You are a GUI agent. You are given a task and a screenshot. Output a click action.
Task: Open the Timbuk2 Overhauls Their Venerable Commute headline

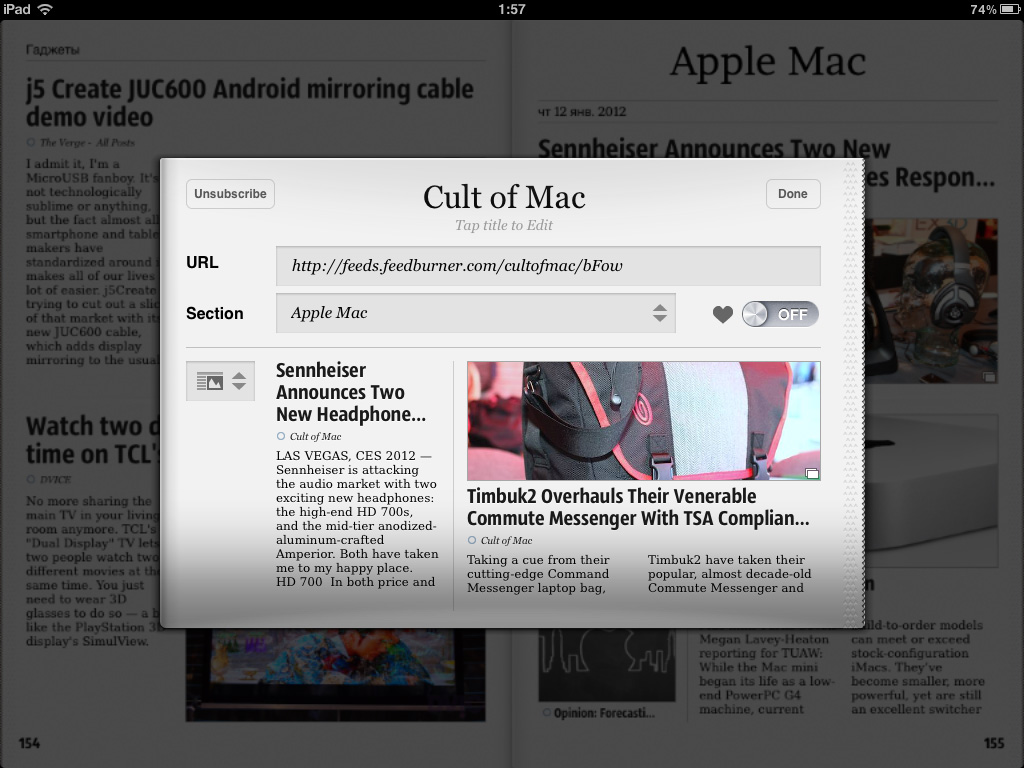point(638,507)
